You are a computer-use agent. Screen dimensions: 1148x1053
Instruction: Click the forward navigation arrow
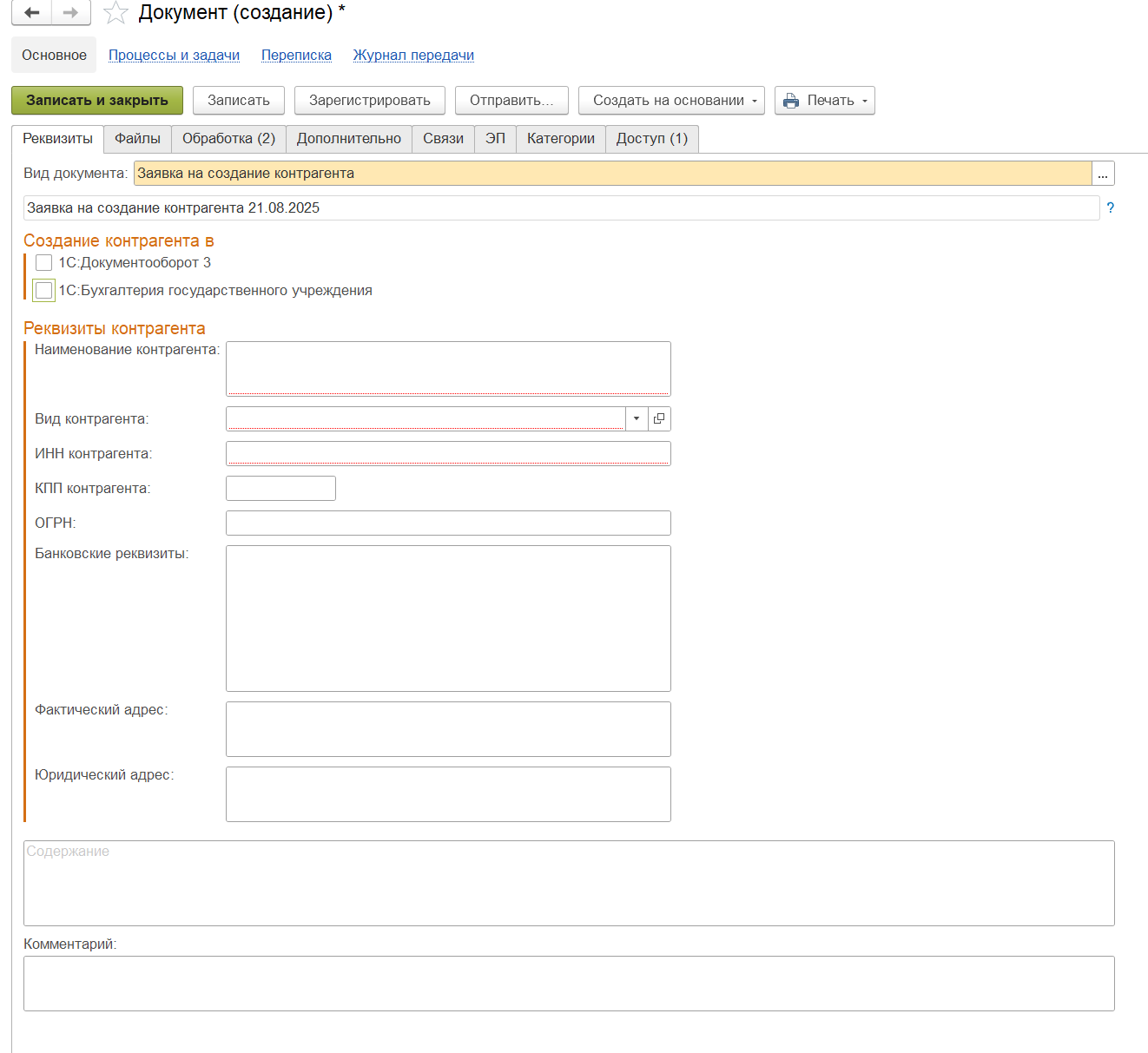(71, 13)
